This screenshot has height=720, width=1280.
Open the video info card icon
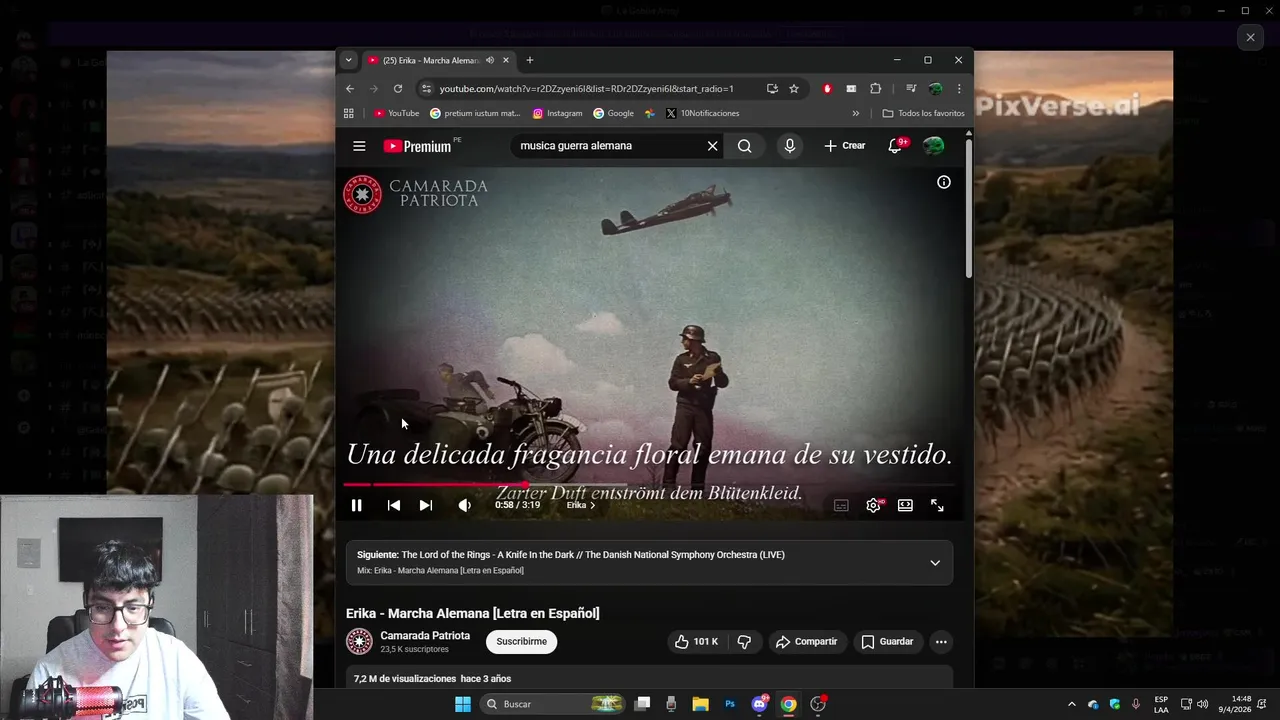[943, 182]
